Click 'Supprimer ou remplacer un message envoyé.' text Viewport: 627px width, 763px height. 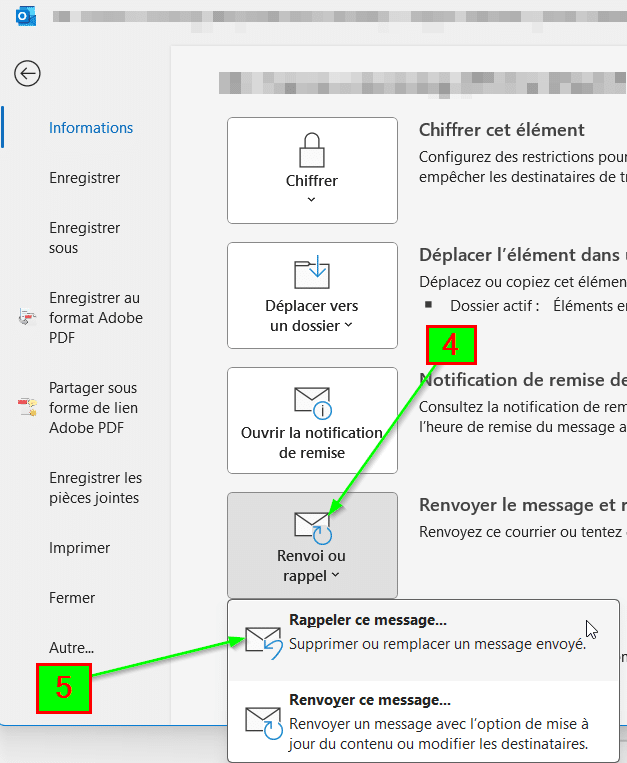[x=438, y=644]
